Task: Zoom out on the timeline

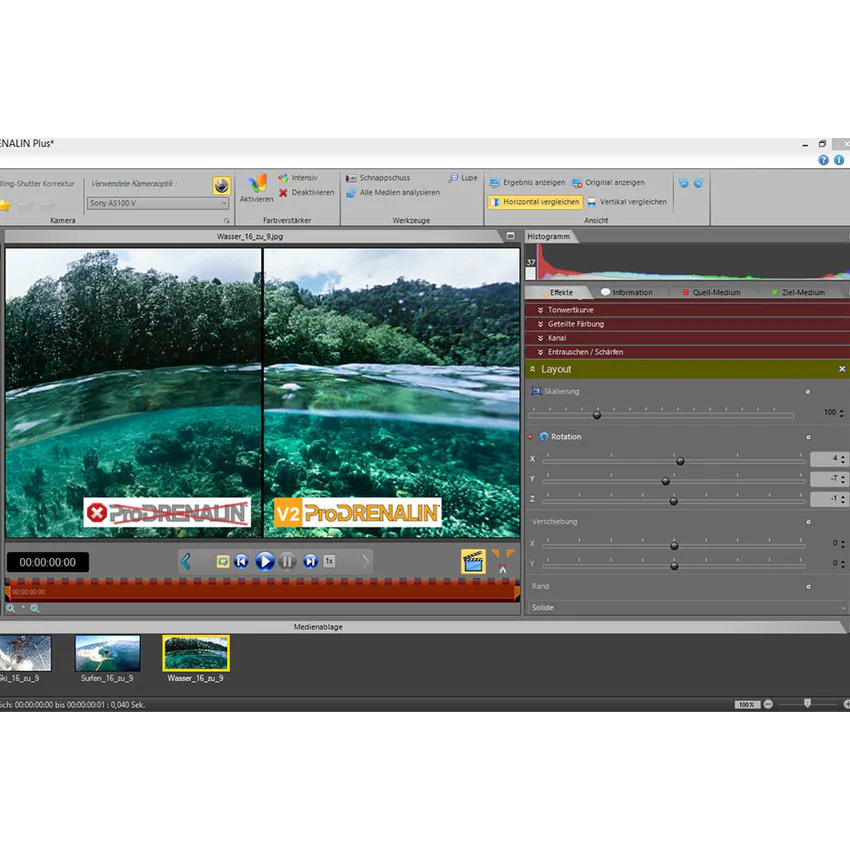Action: tap(35, 608)
